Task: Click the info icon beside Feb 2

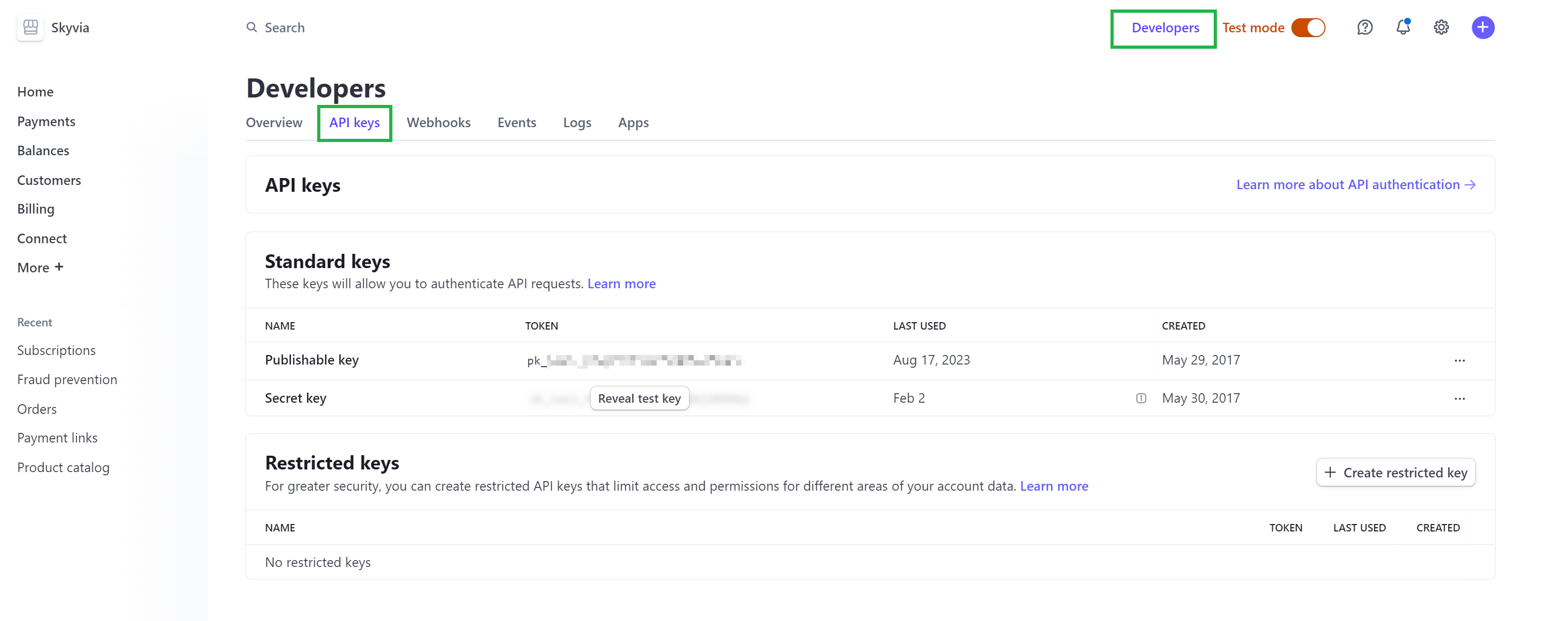Action: (x=1141, y=398)
